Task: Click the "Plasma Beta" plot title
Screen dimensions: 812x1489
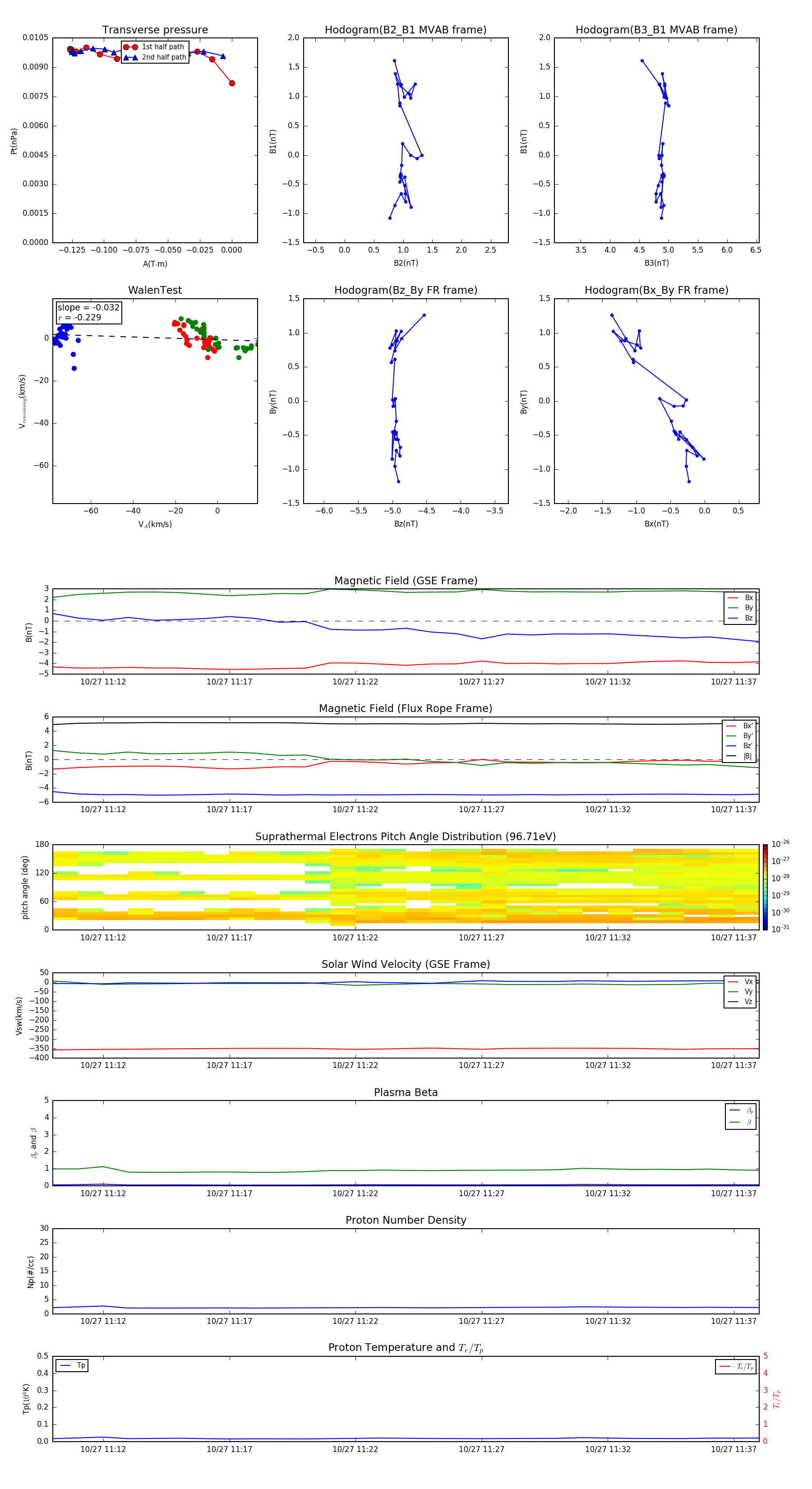Action: [406, 1092]
